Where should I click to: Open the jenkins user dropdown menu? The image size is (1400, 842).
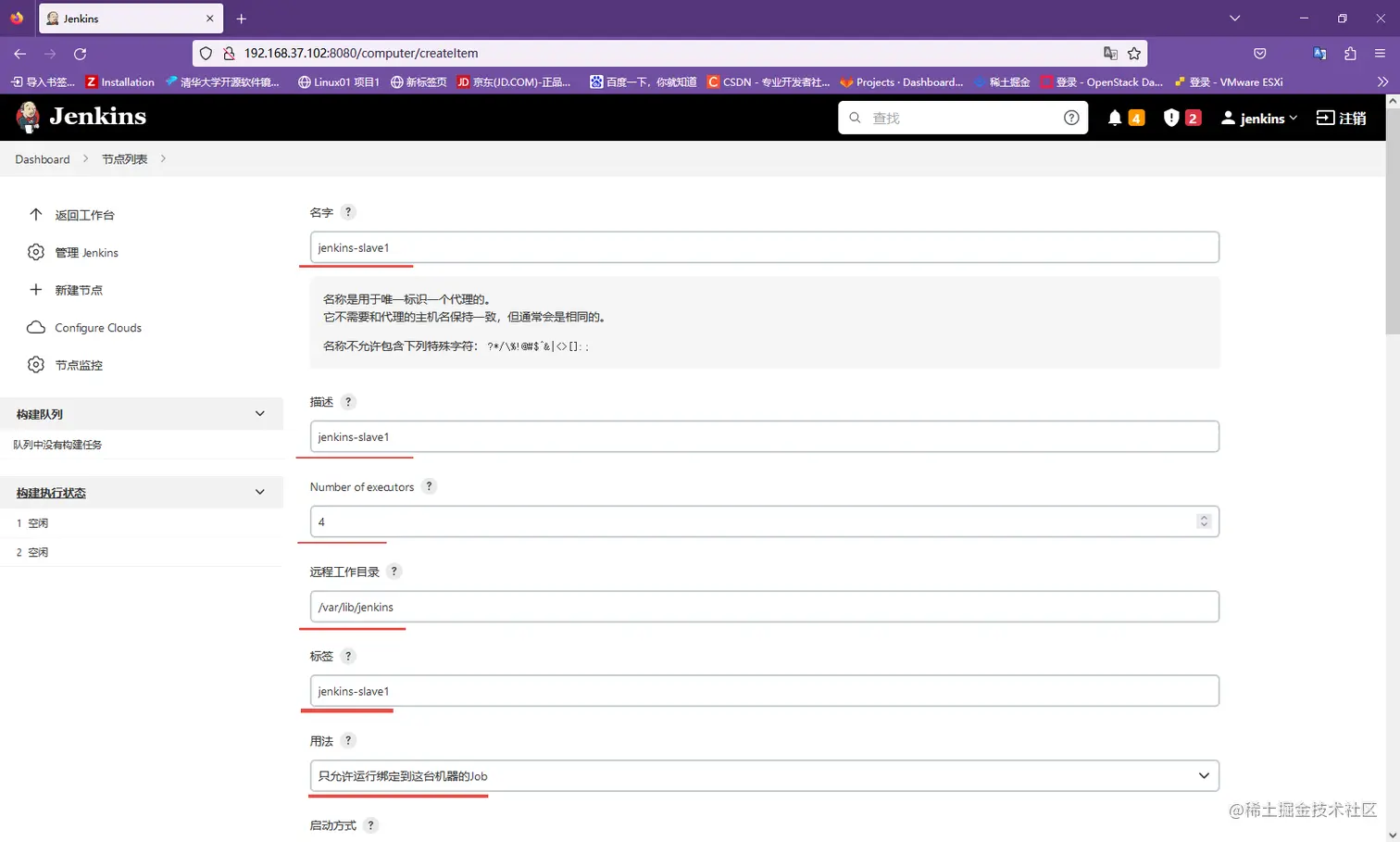click(1259, 118)
